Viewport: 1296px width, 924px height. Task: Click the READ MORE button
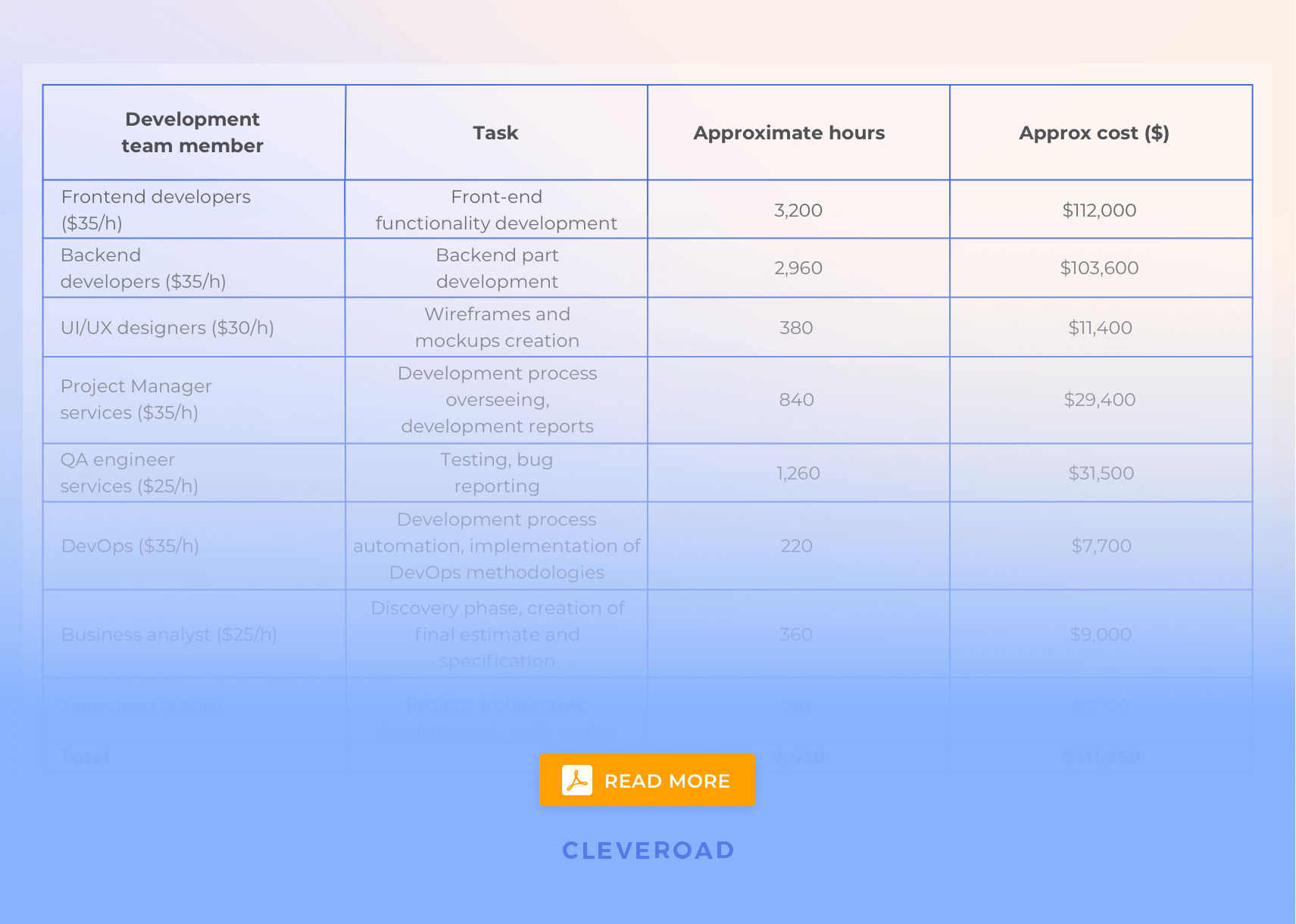coord(648,780)
